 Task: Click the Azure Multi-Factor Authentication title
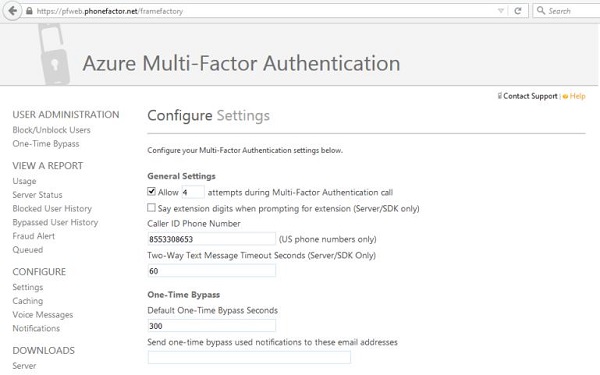pyautogui.click(x=241, y=64)
